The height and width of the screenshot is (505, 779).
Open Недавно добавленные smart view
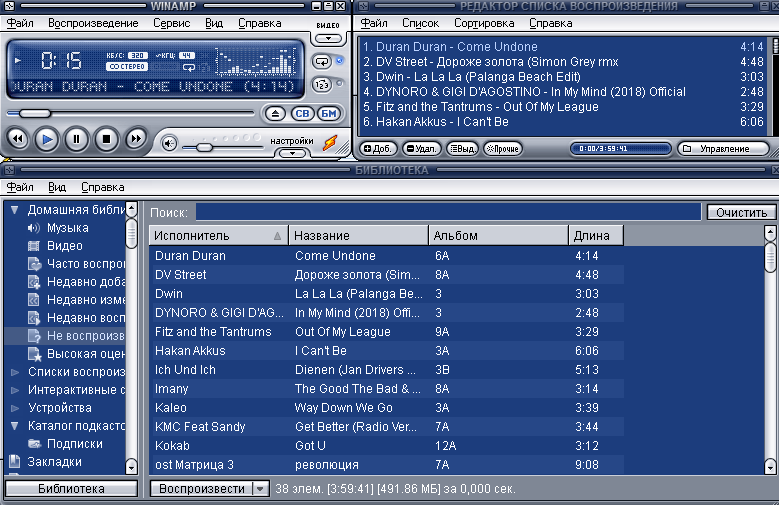76,282
